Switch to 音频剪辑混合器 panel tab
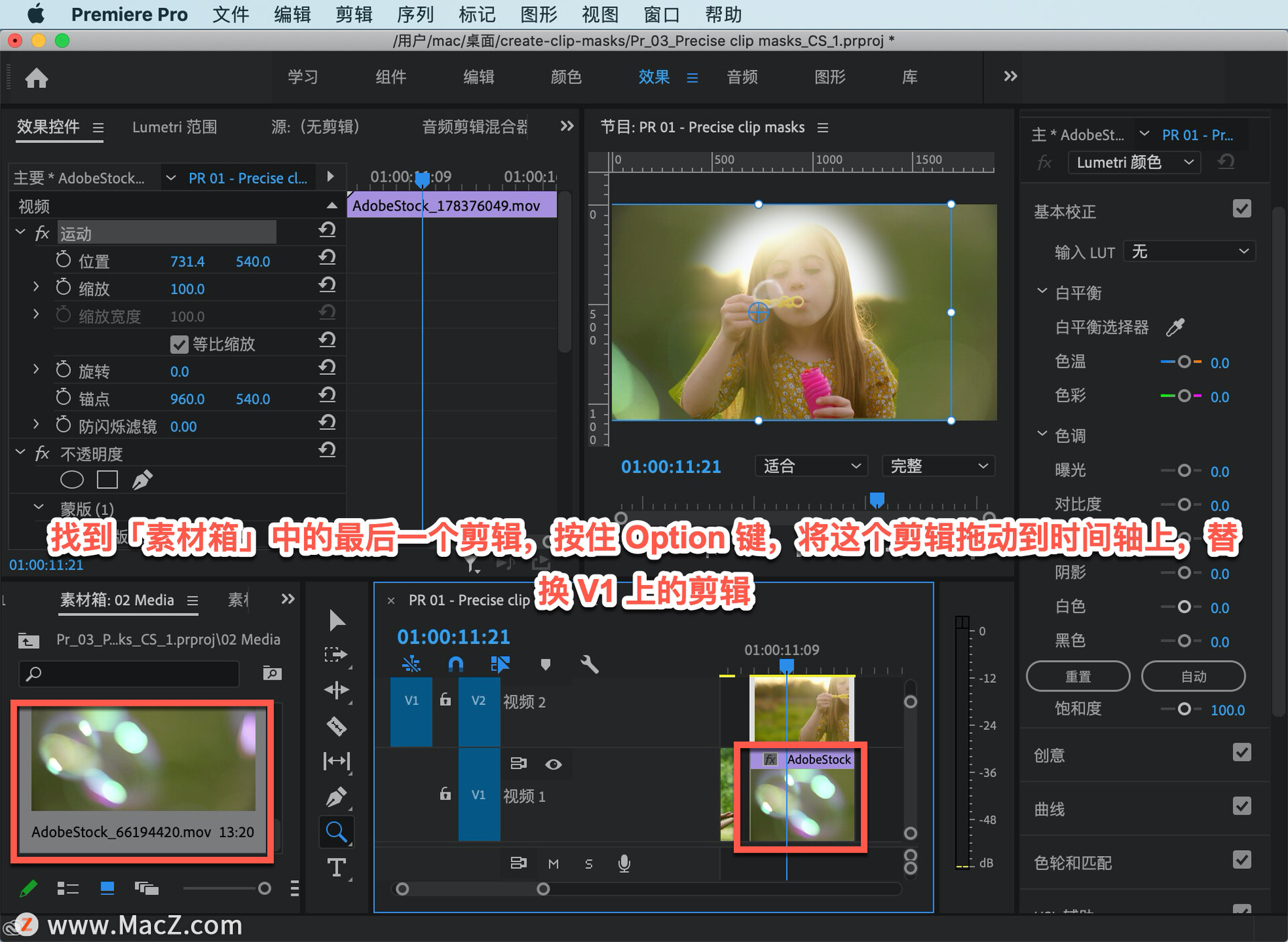Screen dimensions: 1288x942 (x=475, y=127)
